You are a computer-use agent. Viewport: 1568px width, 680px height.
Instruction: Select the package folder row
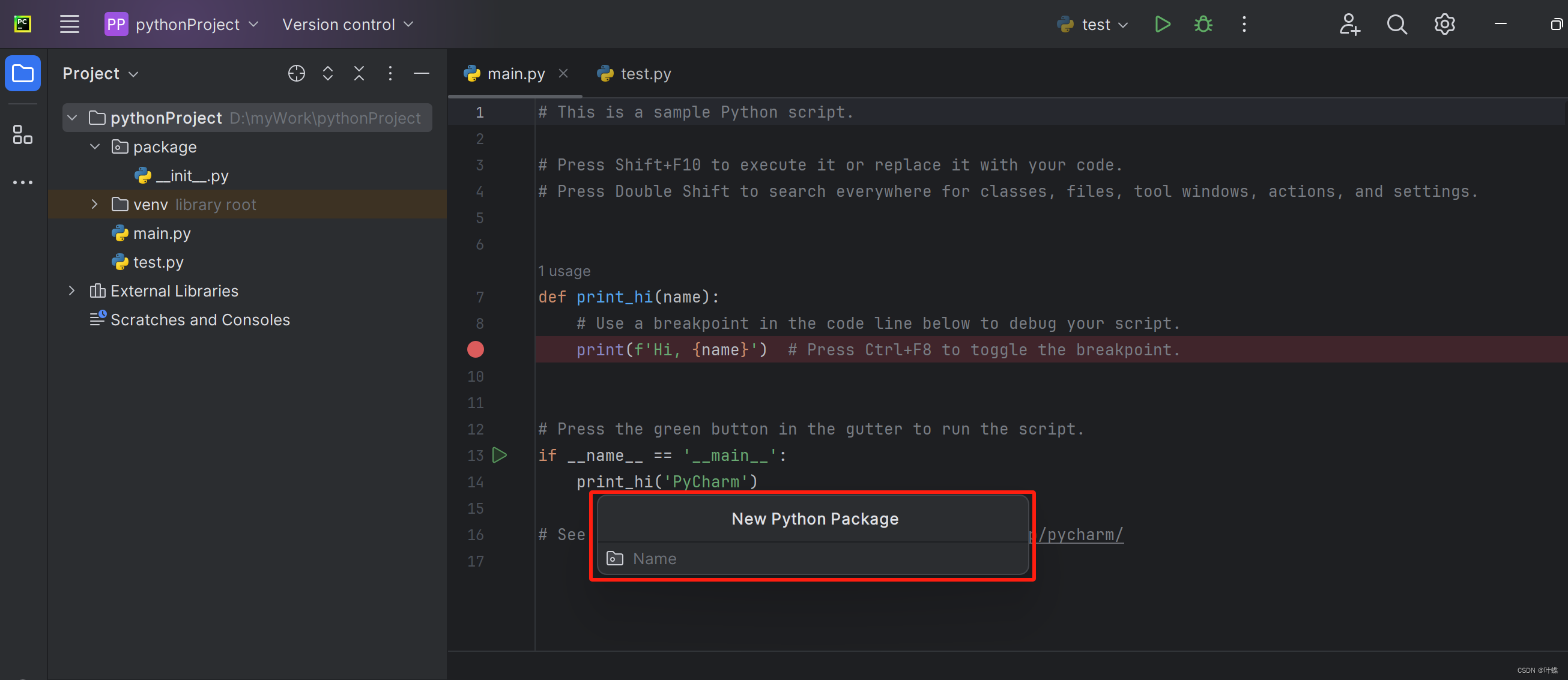[248, 146]
